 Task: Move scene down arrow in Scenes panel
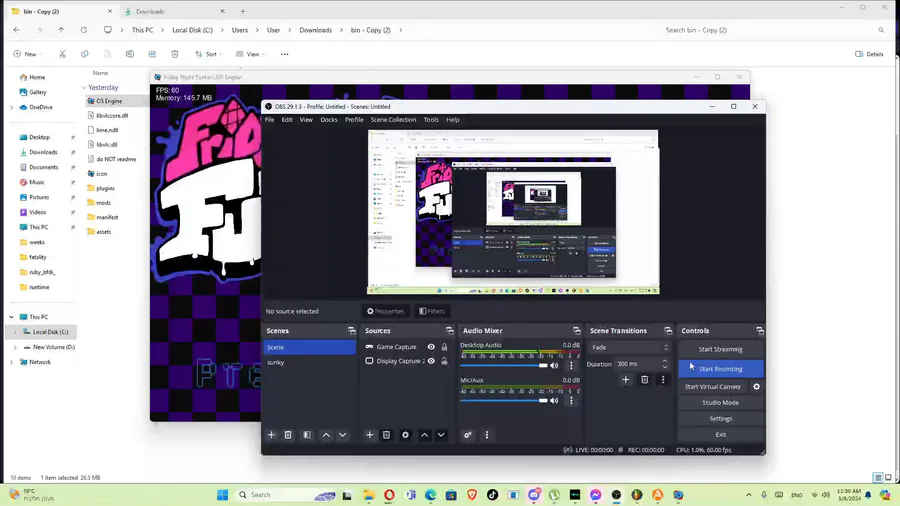click(x=343, y=435)
